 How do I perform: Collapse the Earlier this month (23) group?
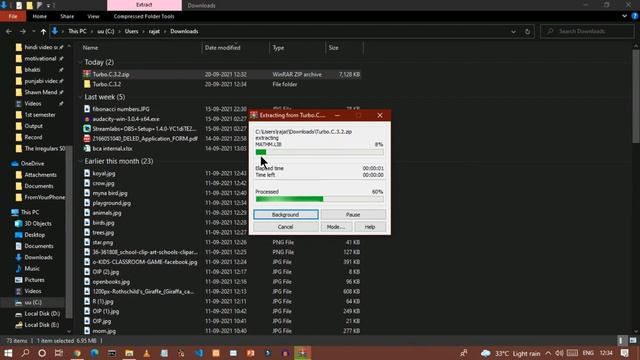(80, 161)
